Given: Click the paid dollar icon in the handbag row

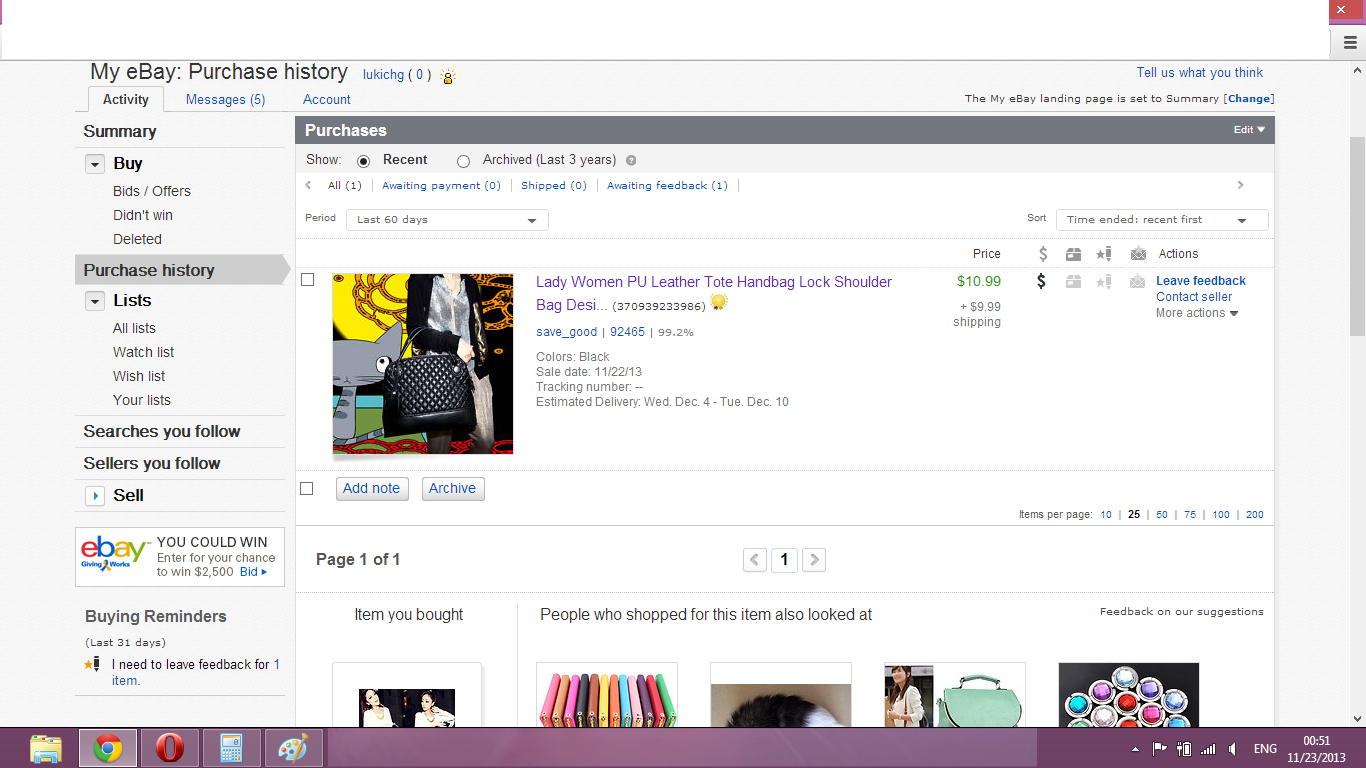Looking at the screenshot, I should (x=1041, y=282).
